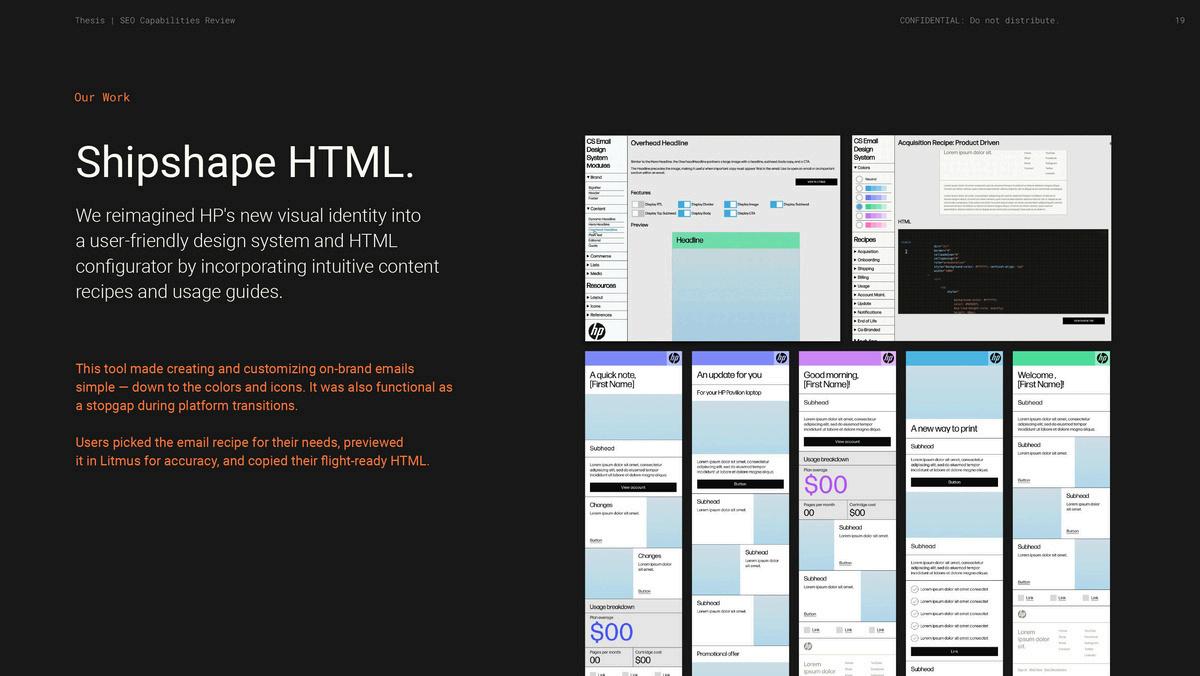Turn off the Display Subhead switch
The image size is (1200, 676).
tap(776, 204)
